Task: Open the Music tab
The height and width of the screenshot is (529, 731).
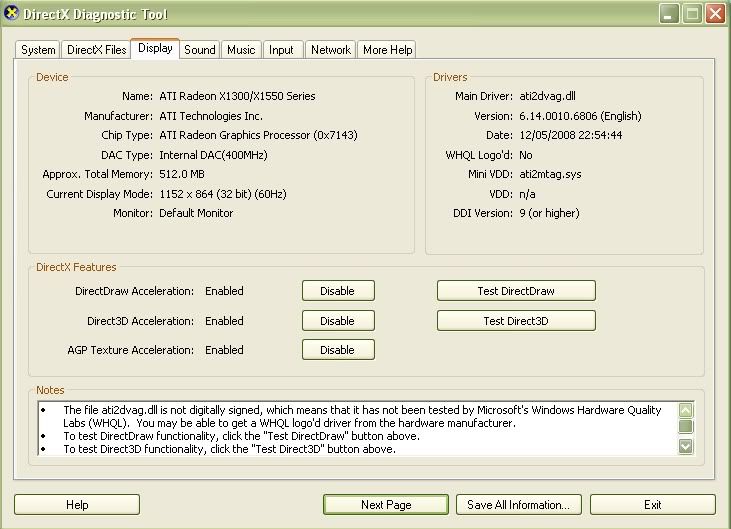Action: pyautogui.click(x=241, y=49)
